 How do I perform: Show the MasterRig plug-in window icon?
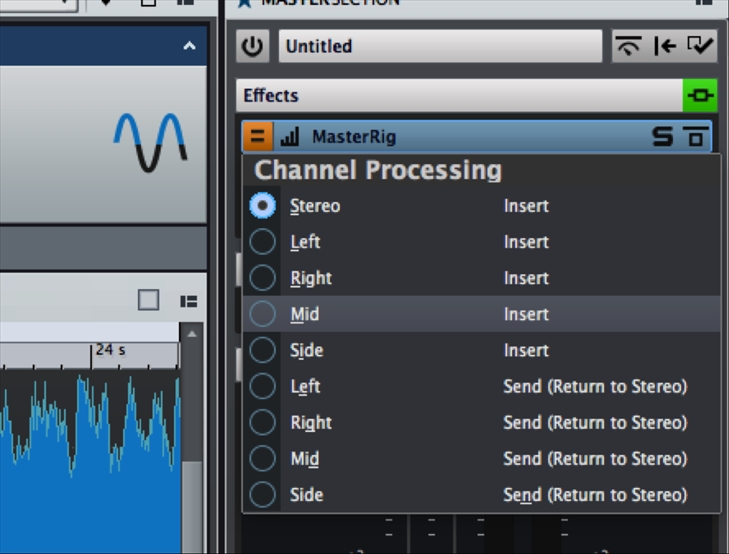pos(695,137)
